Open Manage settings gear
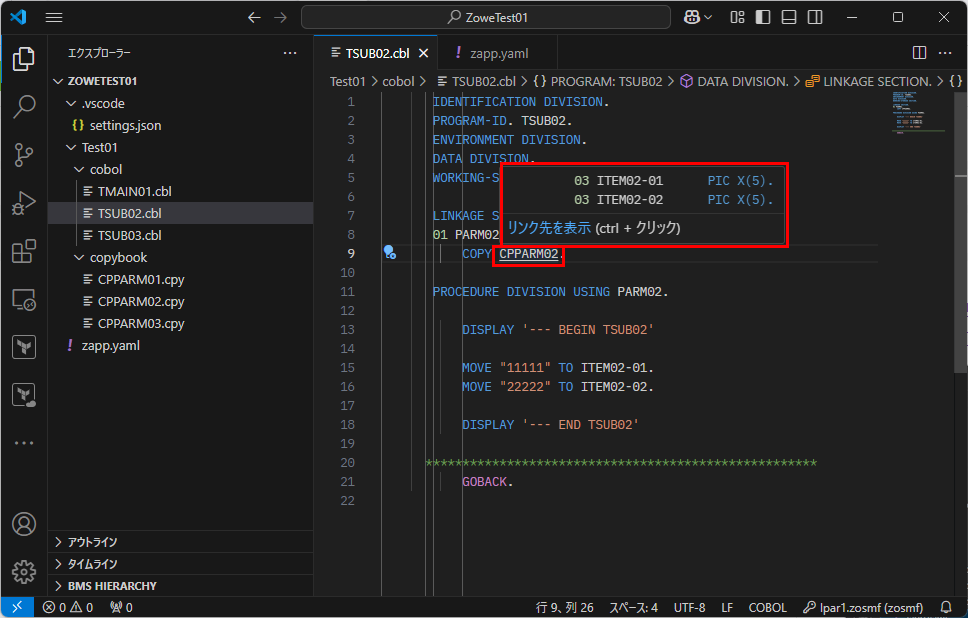The width and height of the screenshot is (968, 618). coord(24,572)
